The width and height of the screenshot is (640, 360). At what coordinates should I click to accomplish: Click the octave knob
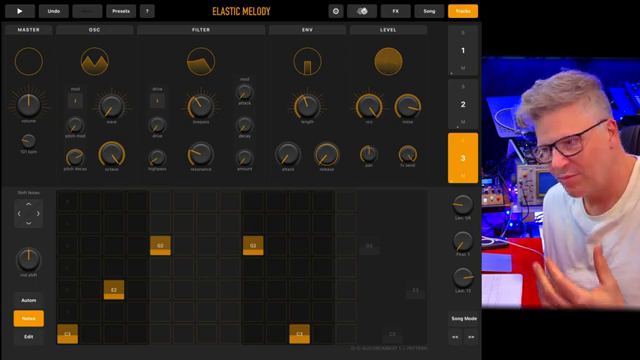111,154
